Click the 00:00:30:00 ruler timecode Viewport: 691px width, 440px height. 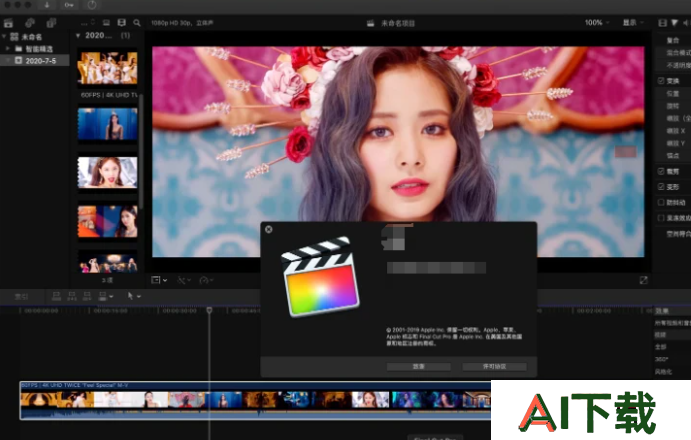point(180,311)
